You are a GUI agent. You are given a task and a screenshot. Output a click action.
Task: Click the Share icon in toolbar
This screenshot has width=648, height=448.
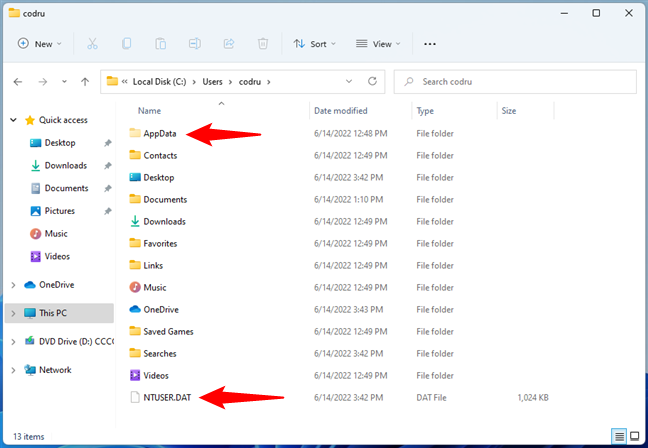click(229, 43)
